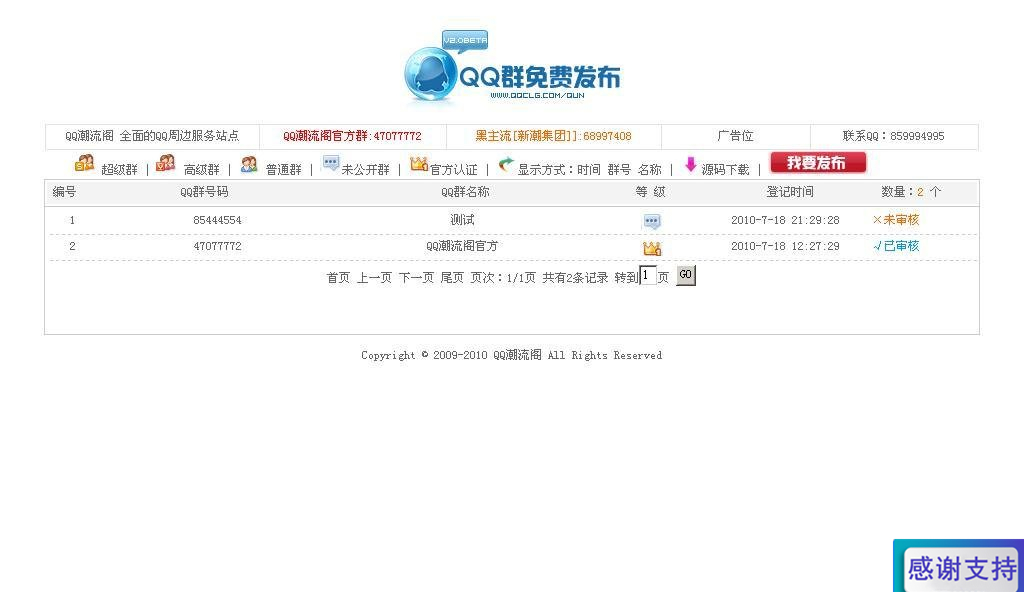Click the 等级 column header
The width and height of the screenshot is (1024, 592).
coord(650,192)
